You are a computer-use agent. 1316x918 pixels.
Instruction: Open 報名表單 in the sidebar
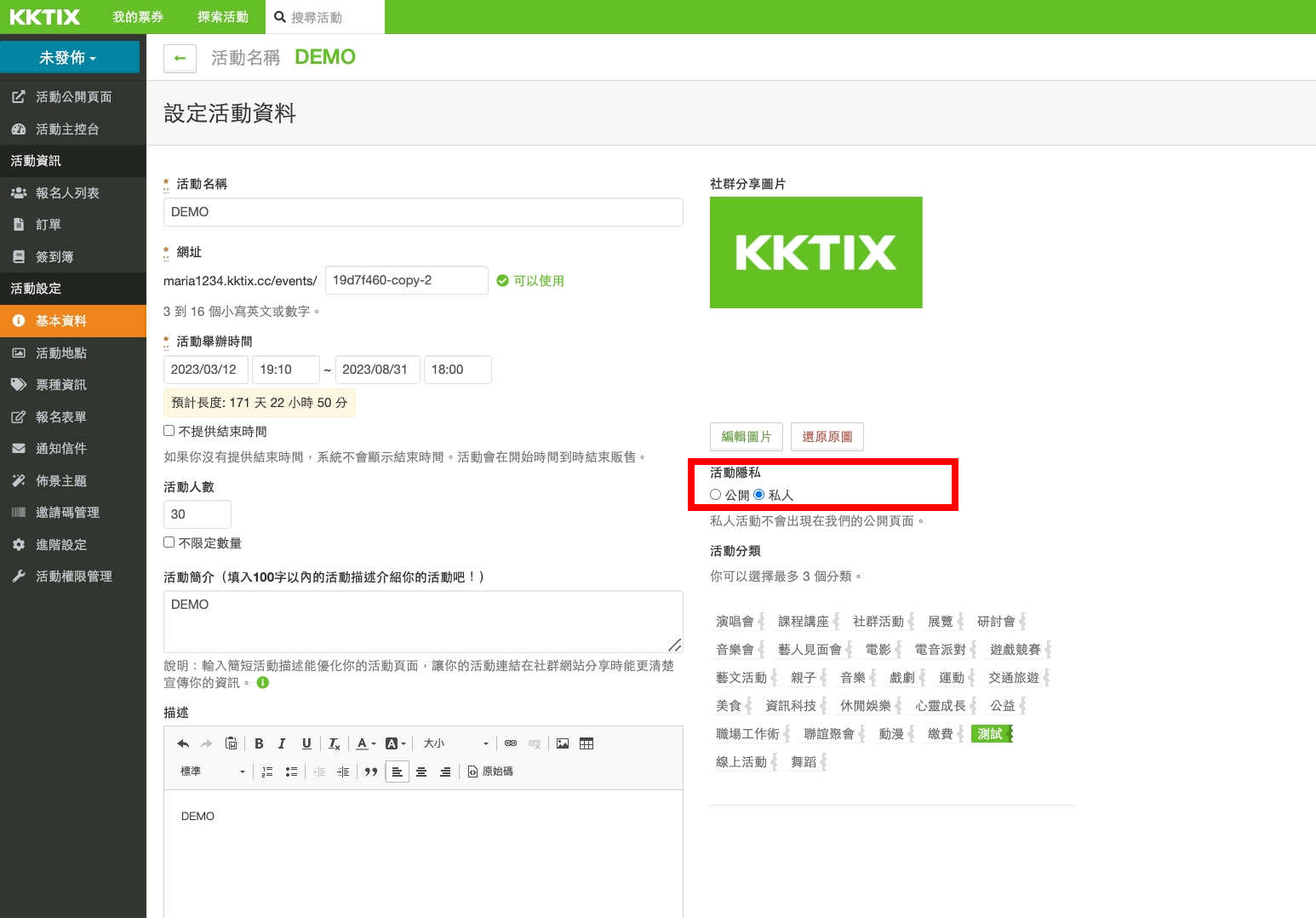(x=73, y=417)
